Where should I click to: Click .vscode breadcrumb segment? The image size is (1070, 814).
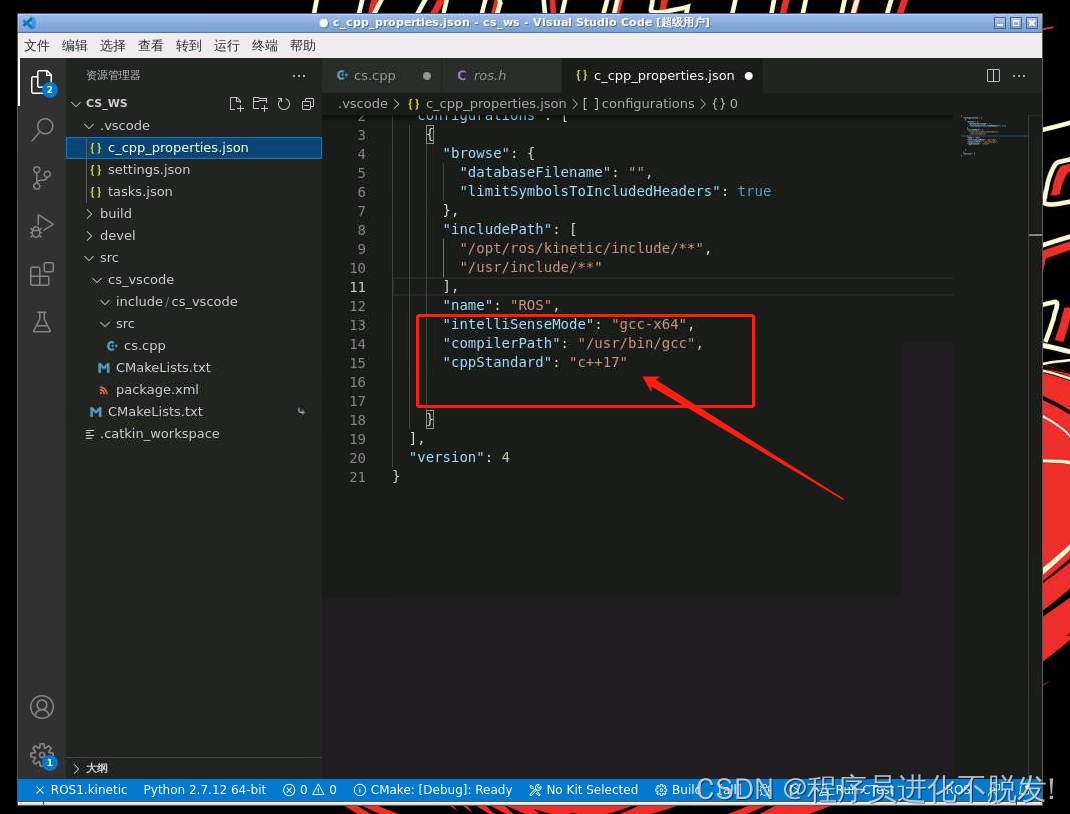pyautogui.click(x=363, y=104)
